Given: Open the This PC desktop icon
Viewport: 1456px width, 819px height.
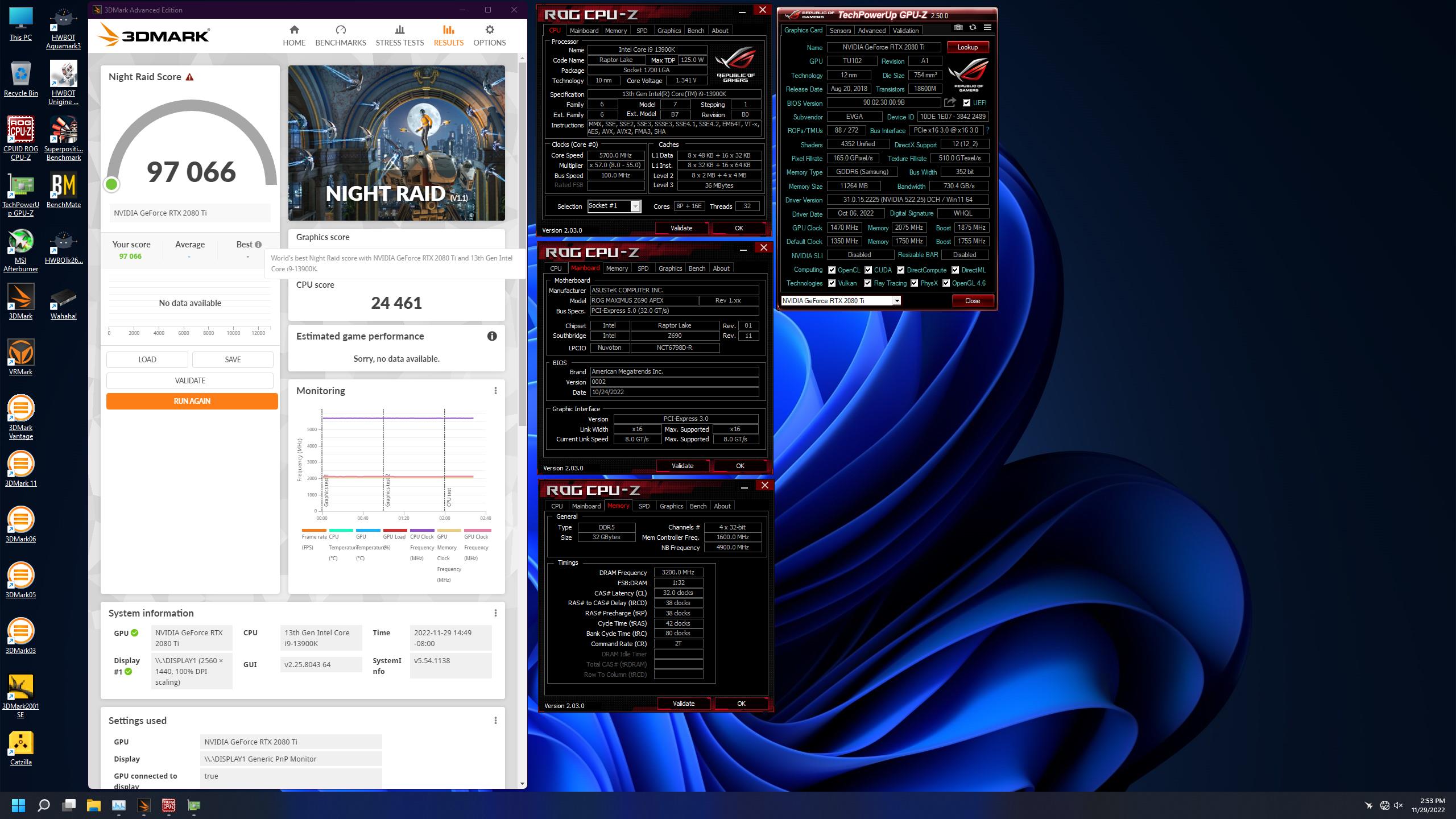Looking at the screenshot, I should (21, 24).
